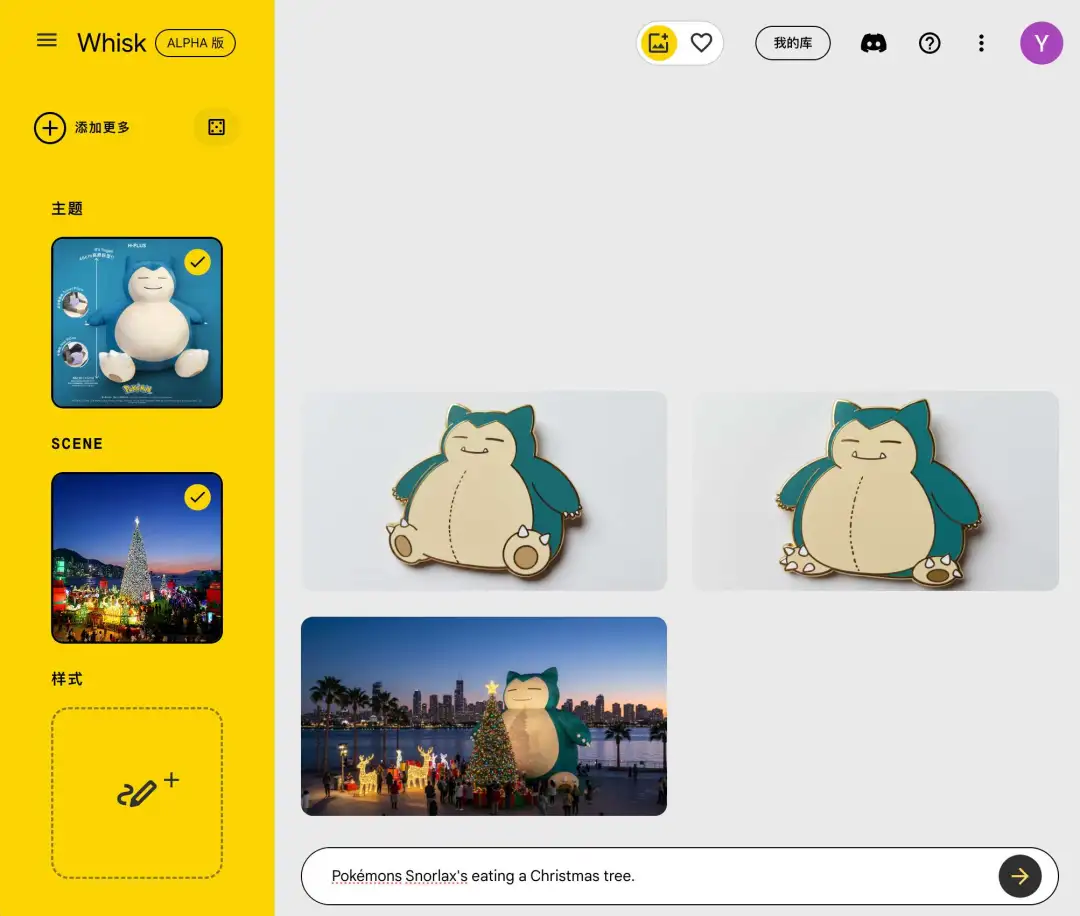Switch to the heart favorites view
Image resolution: width=1080 pixels, height=916 pixels.
point(701,43)
